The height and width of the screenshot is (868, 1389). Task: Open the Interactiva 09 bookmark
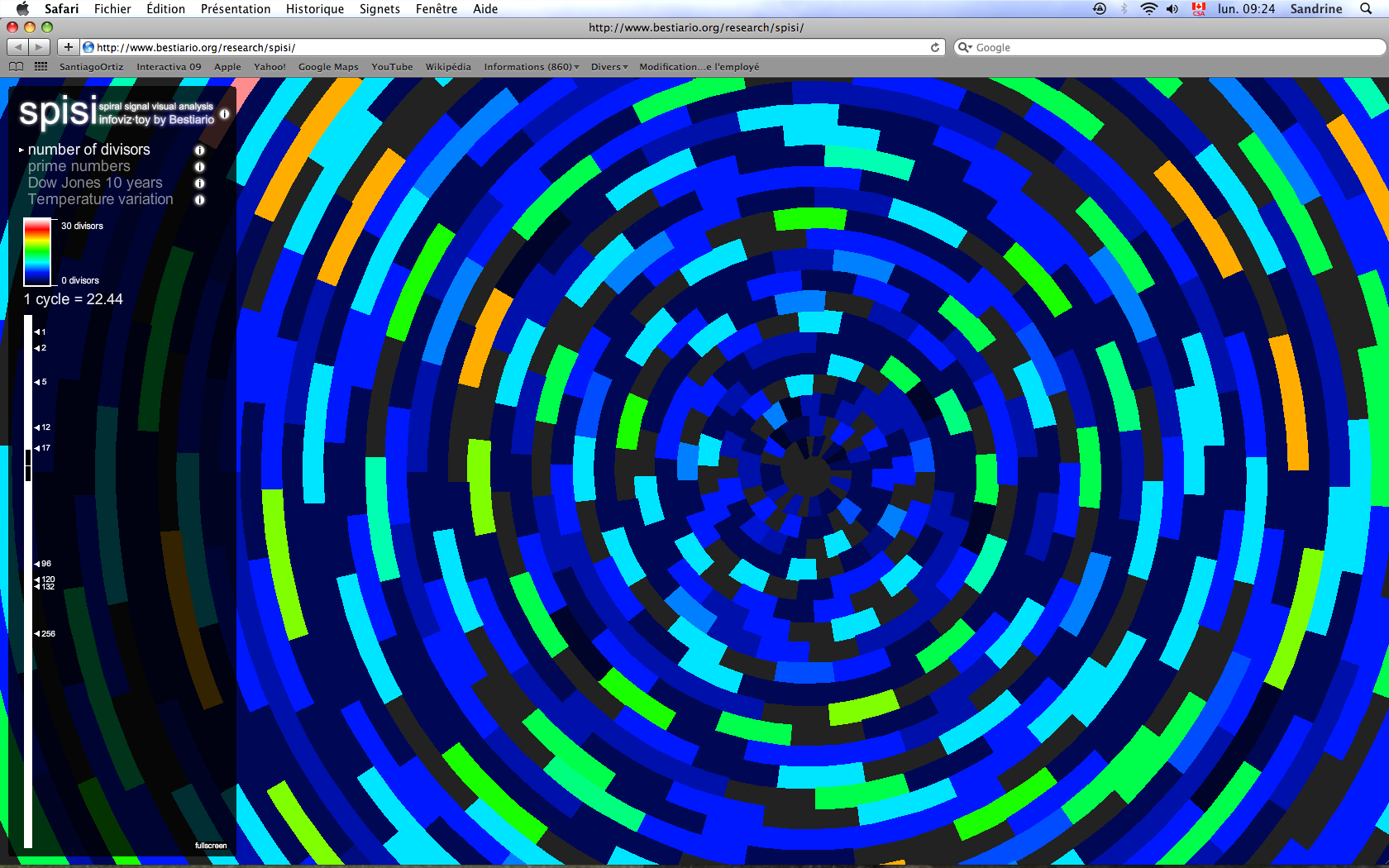pyautogui.click(x=169, y=67)
